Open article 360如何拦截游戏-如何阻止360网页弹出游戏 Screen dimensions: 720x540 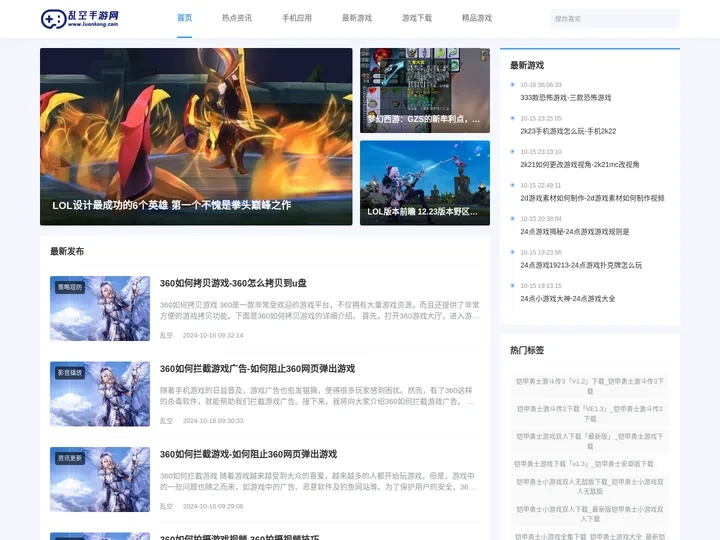[x=248, y=454]
